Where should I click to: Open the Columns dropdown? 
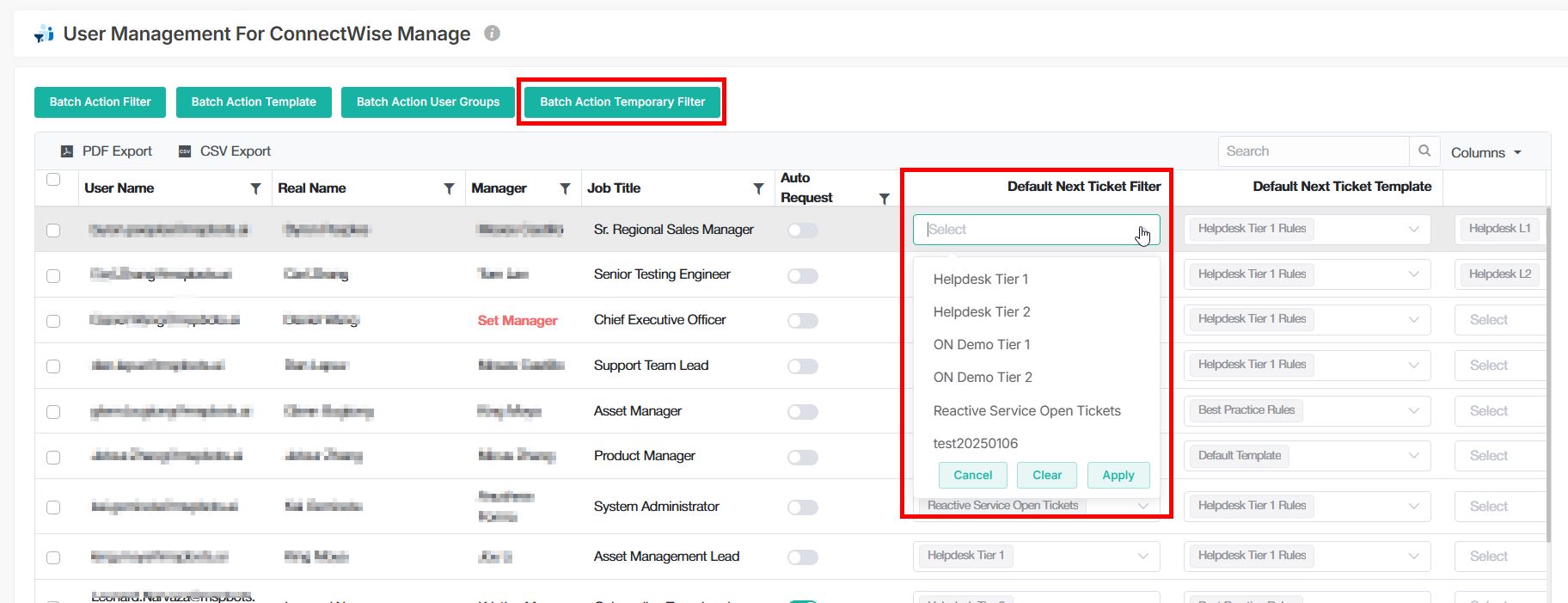tap(1485, 152)
